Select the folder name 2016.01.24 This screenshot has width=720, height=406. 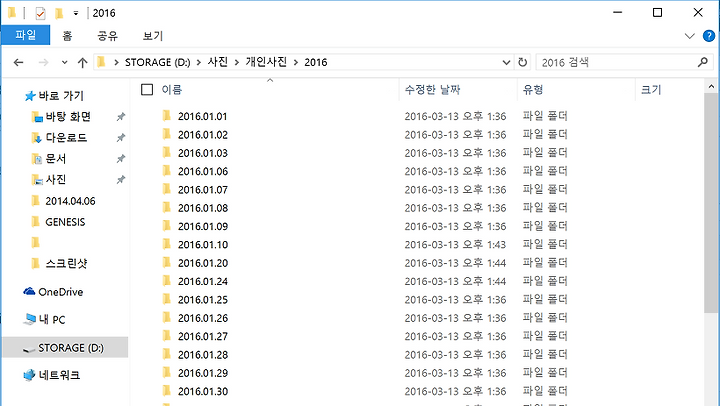(203, 282)
